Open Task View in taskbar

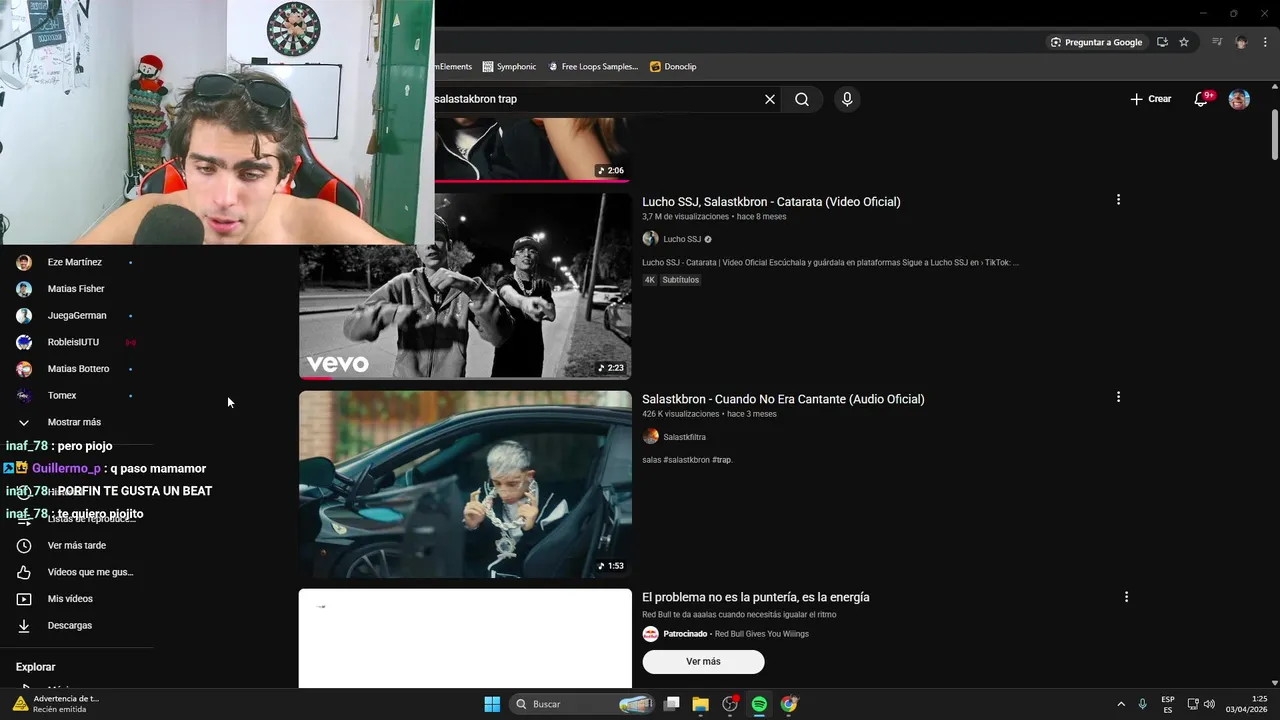(672, 704)
